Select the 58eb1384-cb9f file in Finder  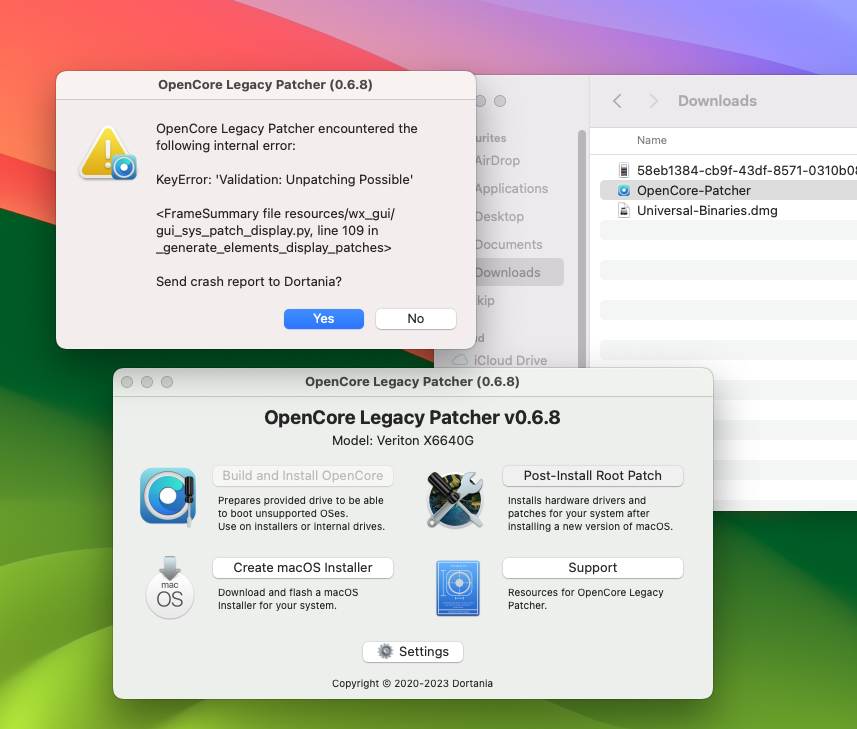[x=729, y=170]
